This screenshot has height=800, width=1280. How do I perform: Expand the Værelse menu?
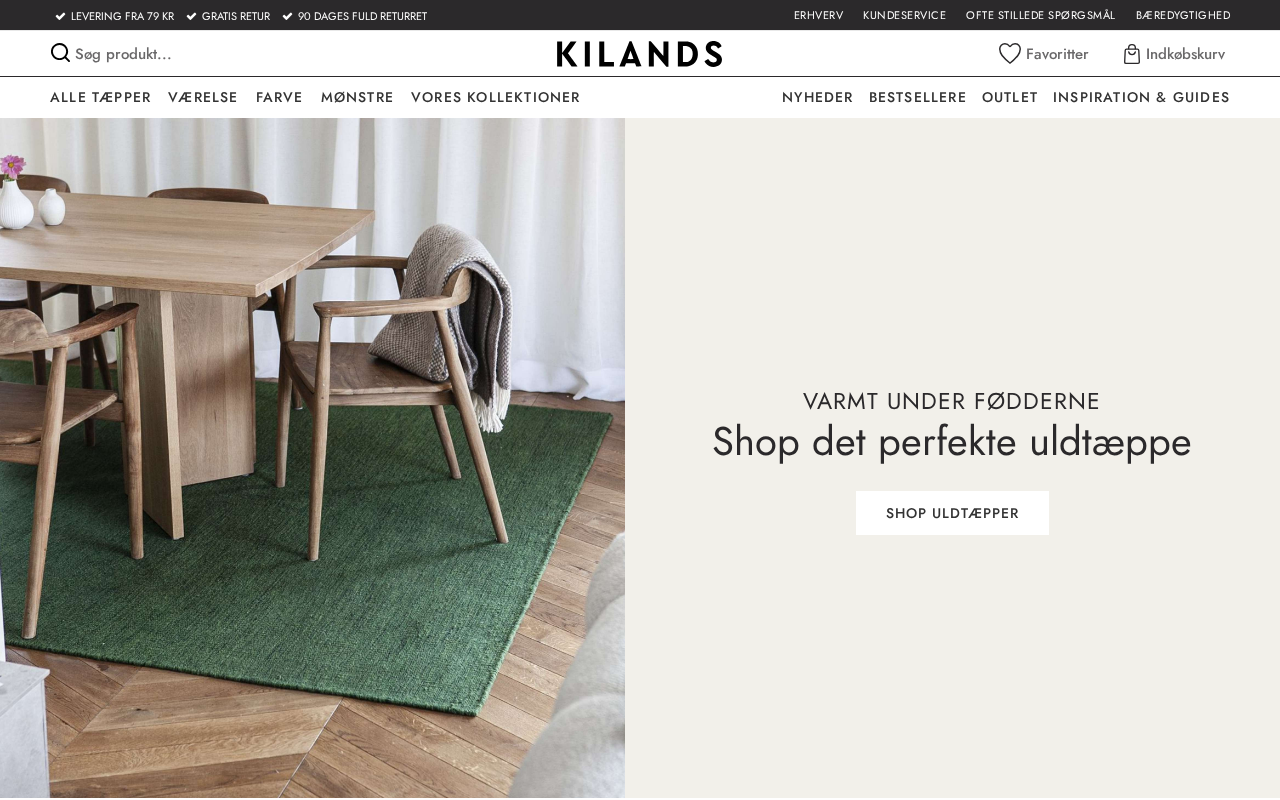(203, 97)
